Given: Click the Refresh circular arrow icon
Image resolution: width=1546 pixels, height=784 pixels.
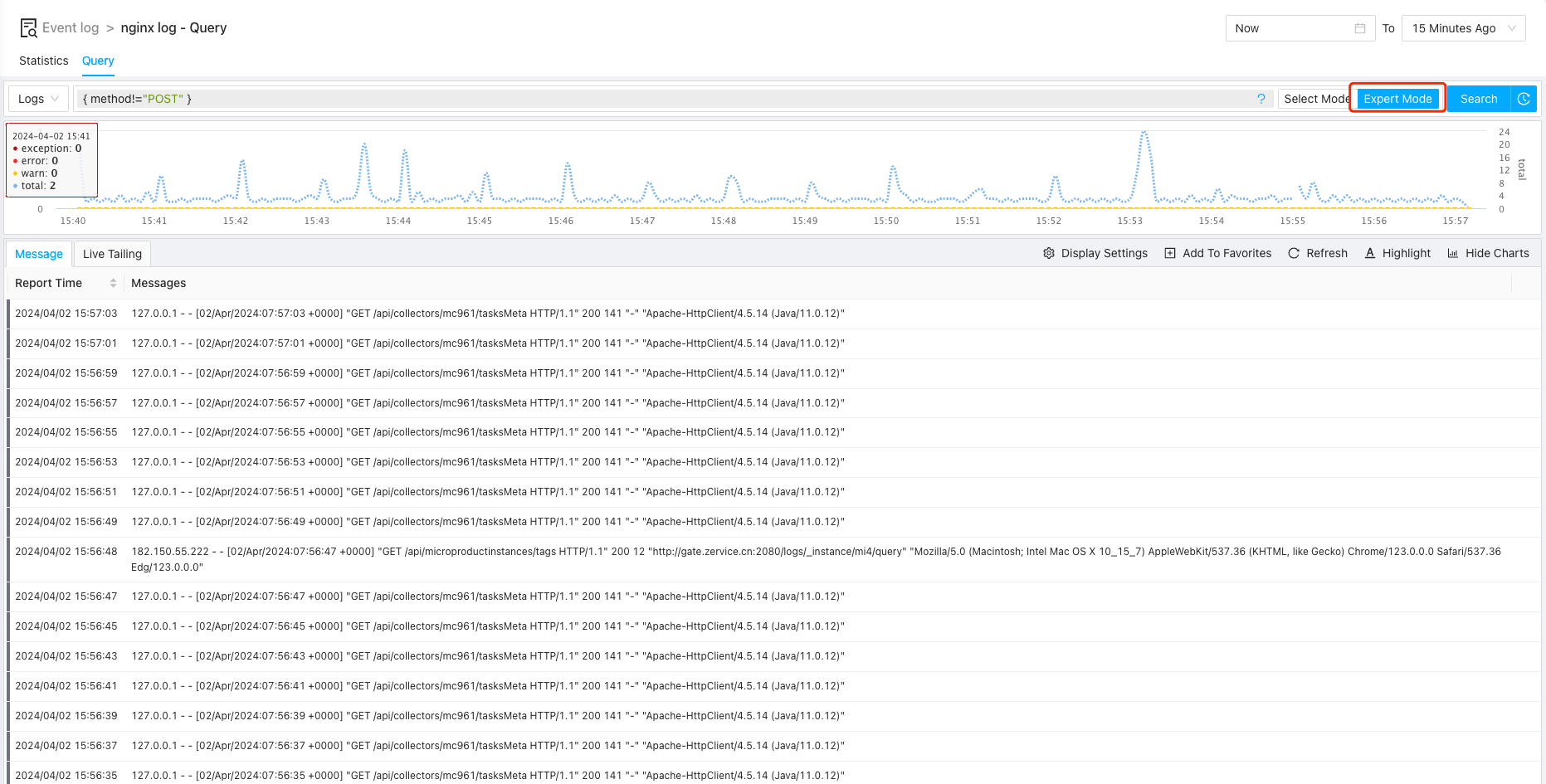Looking at the screenshot, I should [1294, 253].
